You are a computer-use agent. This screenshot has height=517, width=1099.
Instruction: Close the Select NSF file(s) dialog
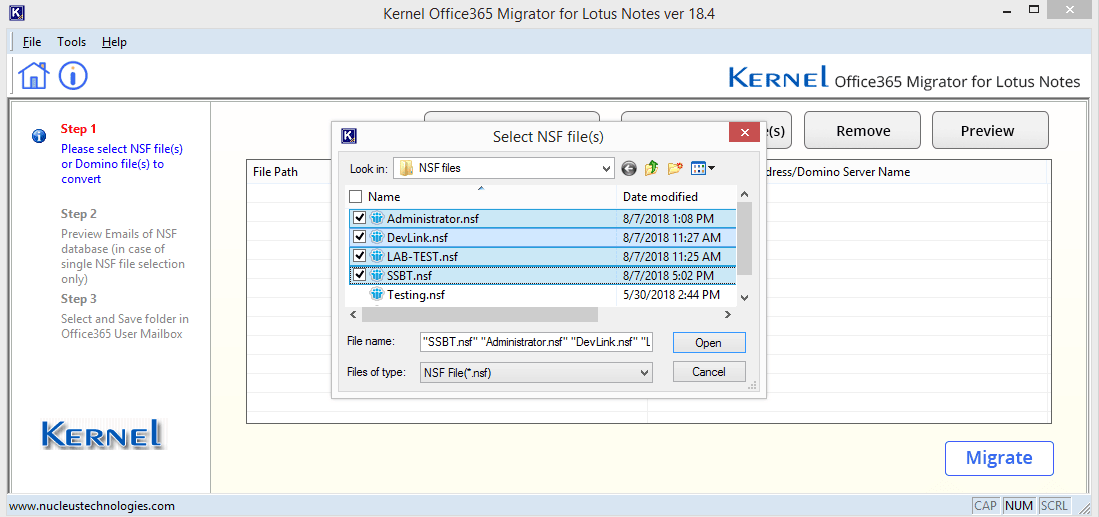[744, 132]
